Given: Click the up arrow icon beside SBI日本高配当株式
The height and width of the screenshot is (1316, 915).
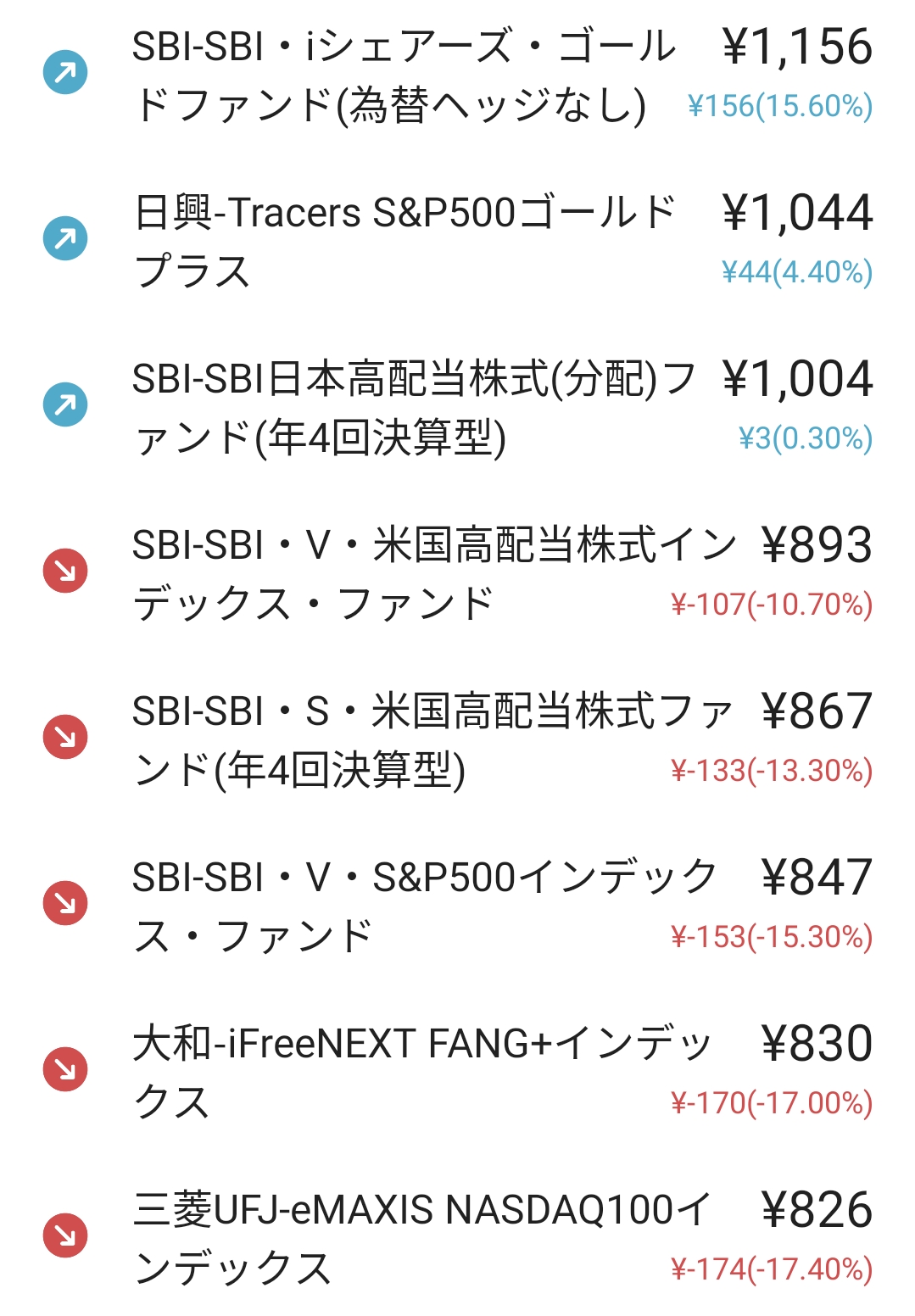Looking at the screenshot, I should point(65,405).
